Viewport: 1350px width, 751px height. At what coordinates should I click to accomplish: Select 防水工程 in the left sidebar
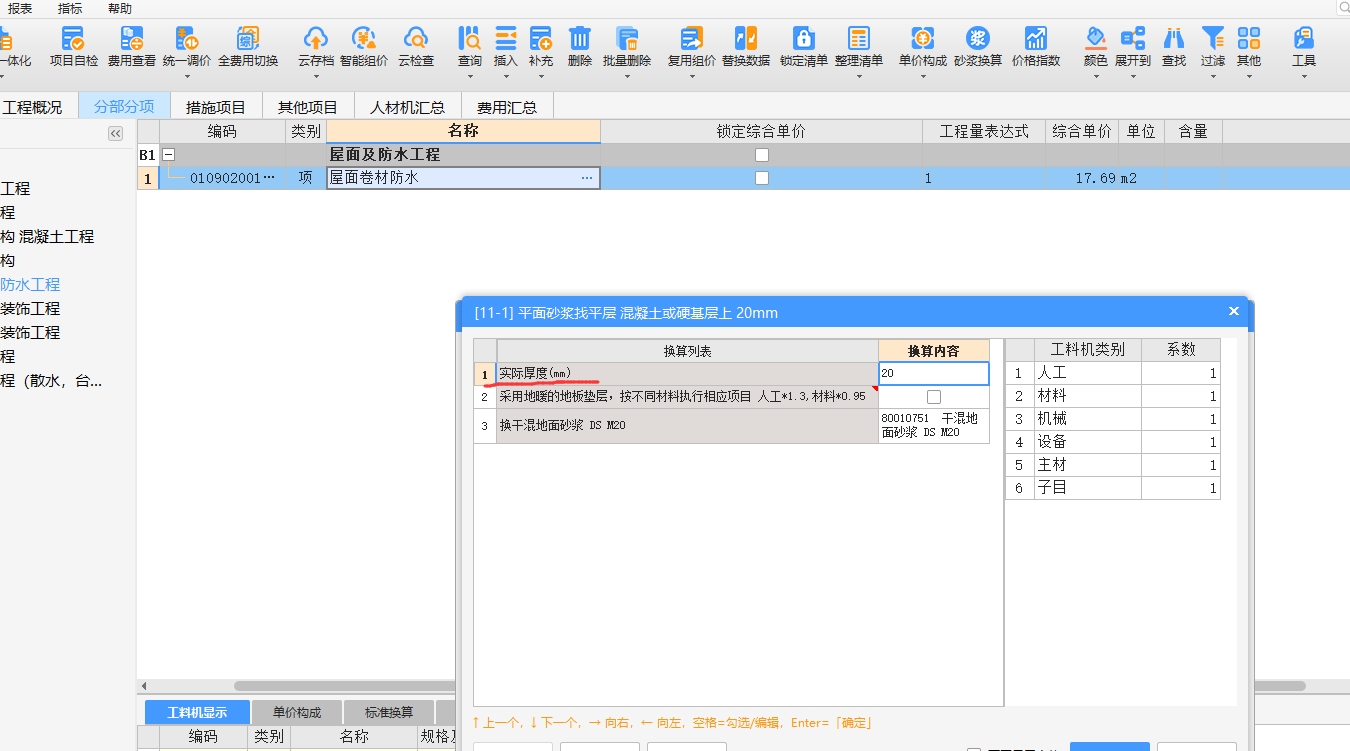point(30,284)
